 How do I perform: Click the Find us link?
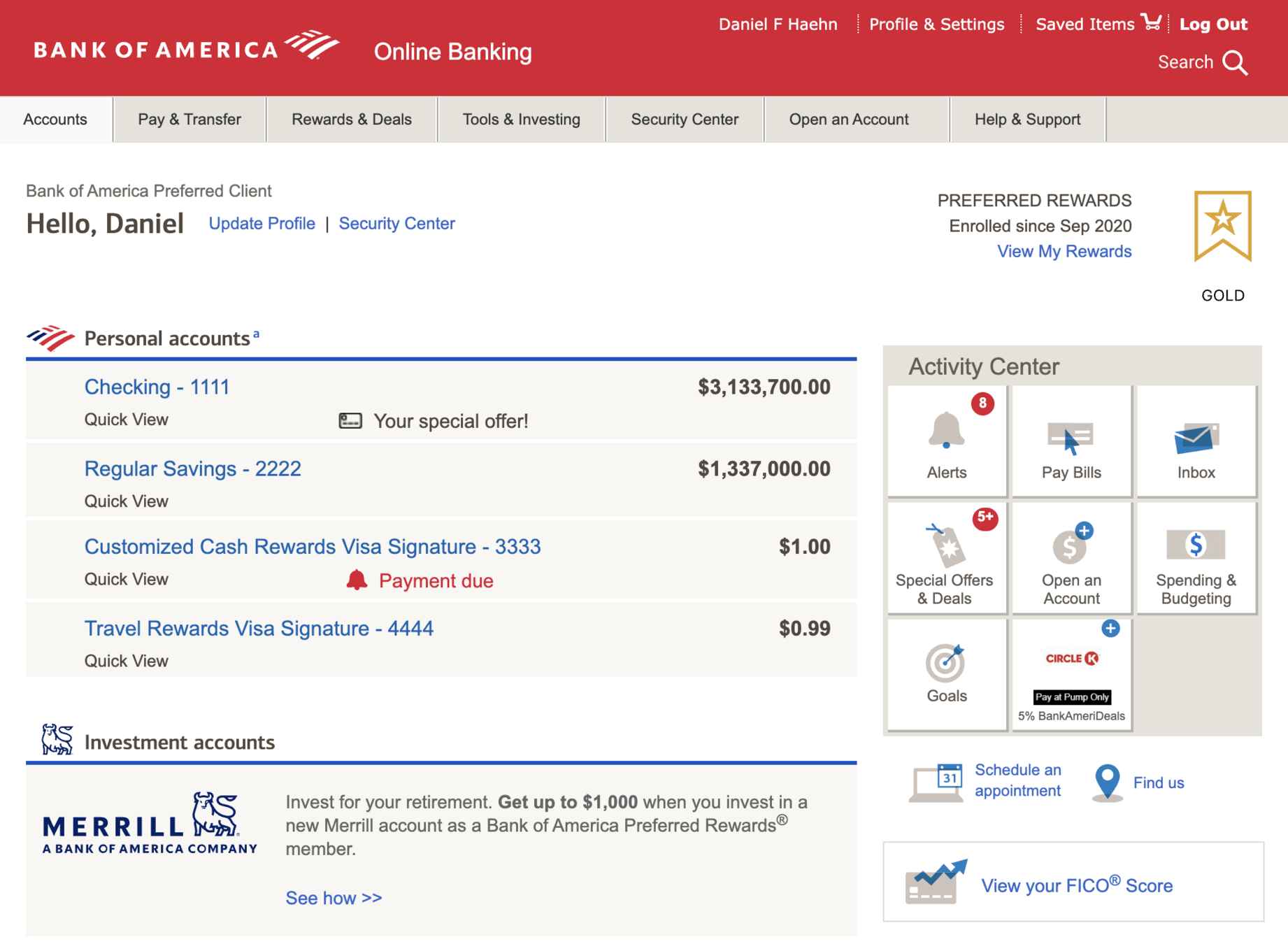tap(1159, 782)
